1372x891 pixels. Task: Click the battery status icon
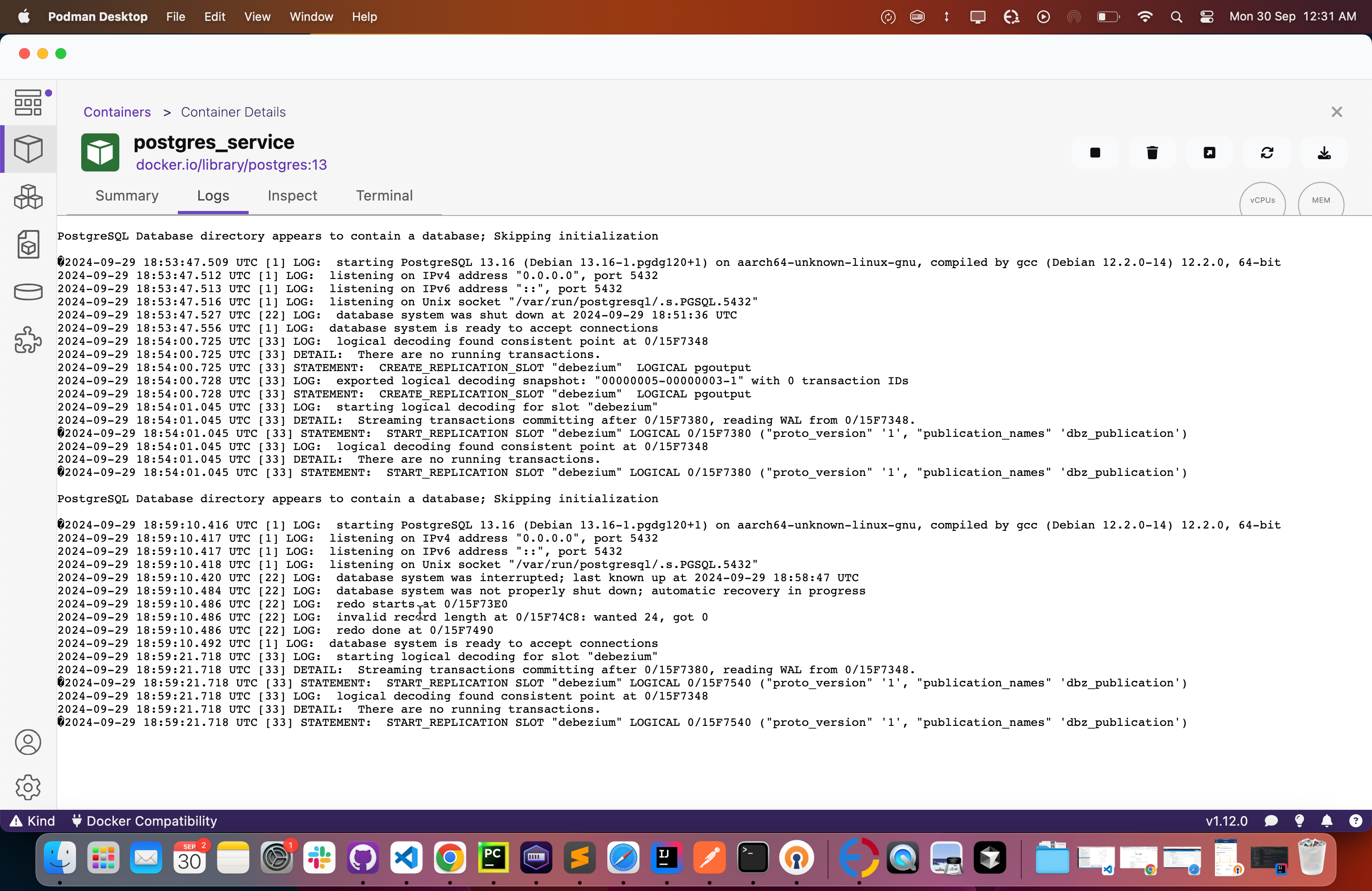1107,17
